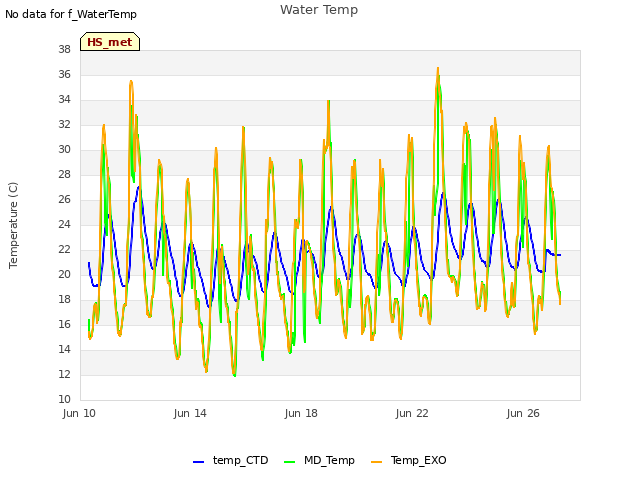This screenshot has height=480, width=640.
Task: Click the 38 y-axis tick label
Action: click(64, 49)
